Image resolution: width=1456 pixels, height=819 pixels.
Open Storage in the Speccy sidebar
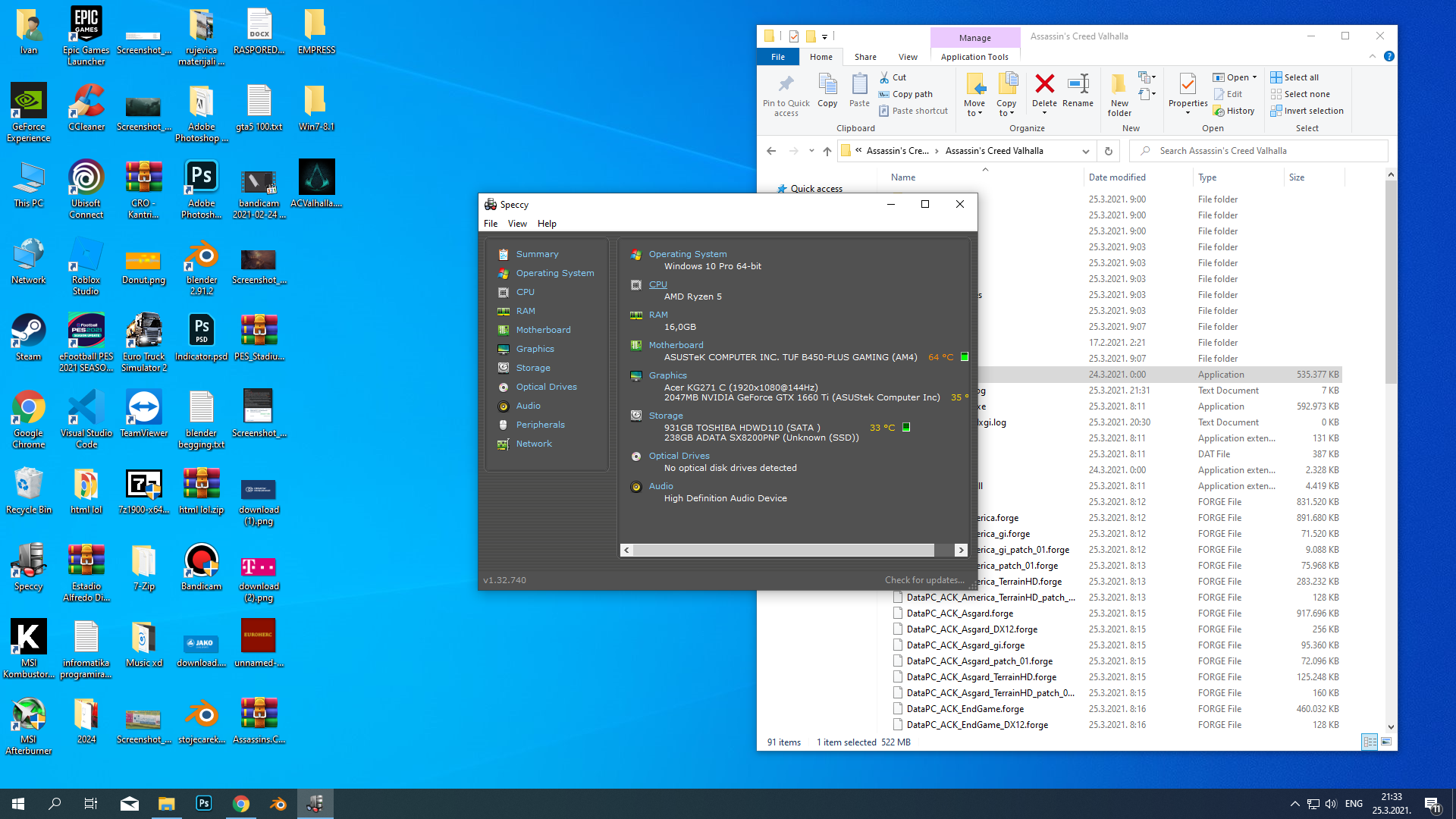click(533, 368)
